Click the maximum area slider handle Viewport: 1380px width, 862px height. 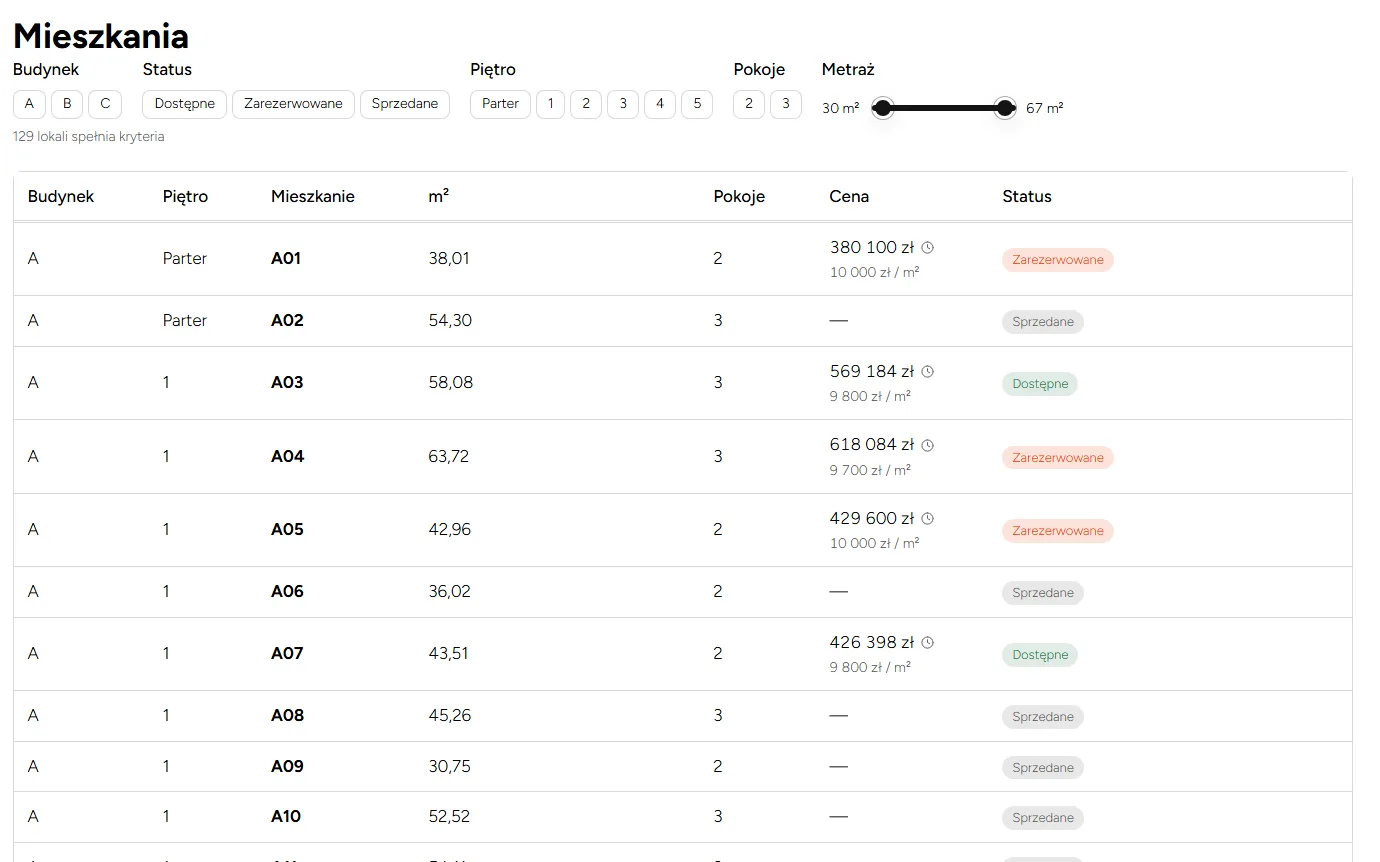(1005, 108)
